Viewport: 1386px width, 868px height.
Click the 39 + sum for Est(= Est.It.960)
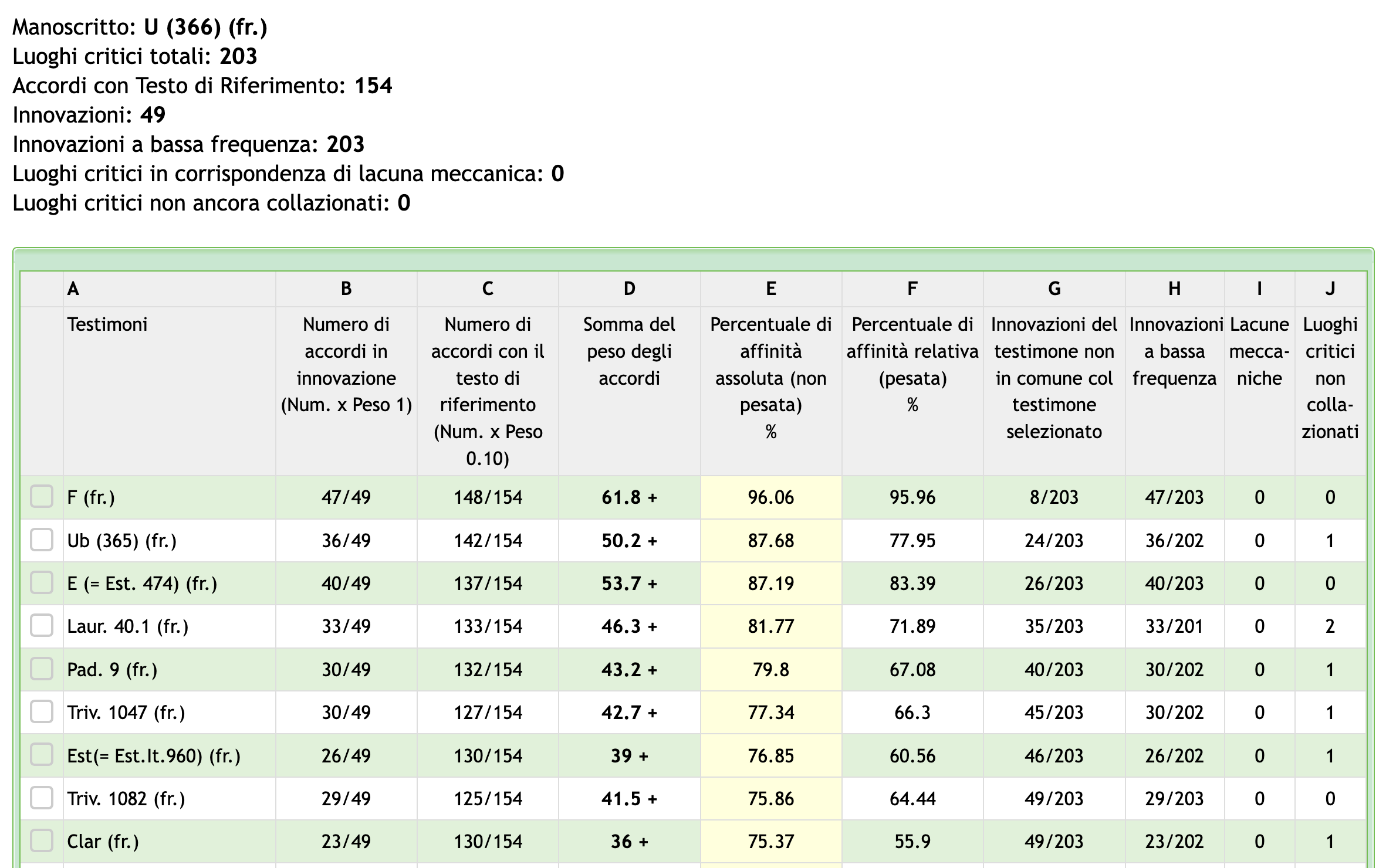(x=629, y=756)
